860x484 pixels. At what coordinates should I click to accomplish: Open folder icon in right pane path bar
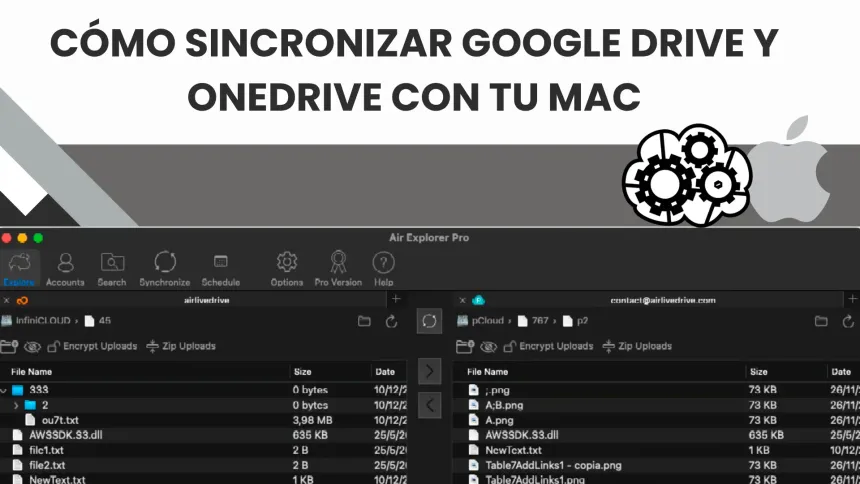(821, 322)
